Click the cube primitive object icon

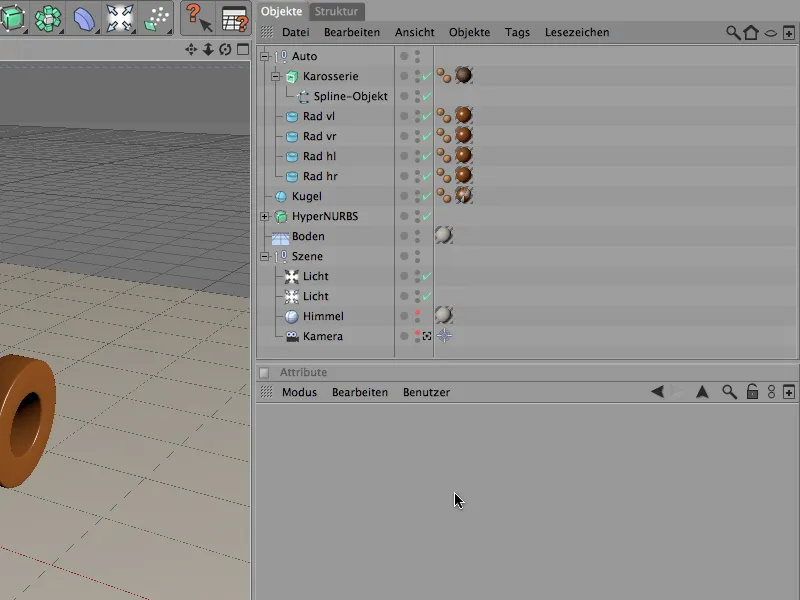pos(15,18)
